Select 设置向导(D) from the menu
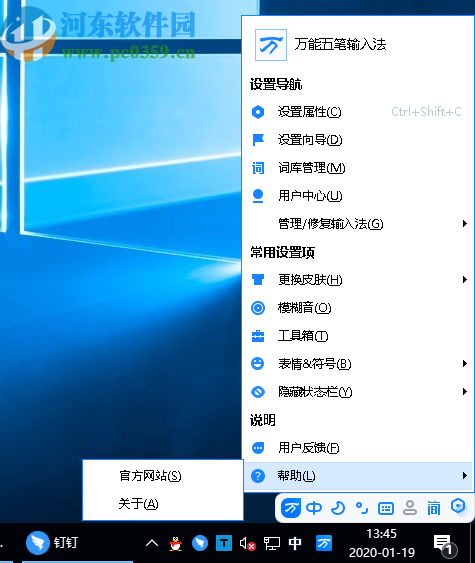 click(x=358, y=140)
